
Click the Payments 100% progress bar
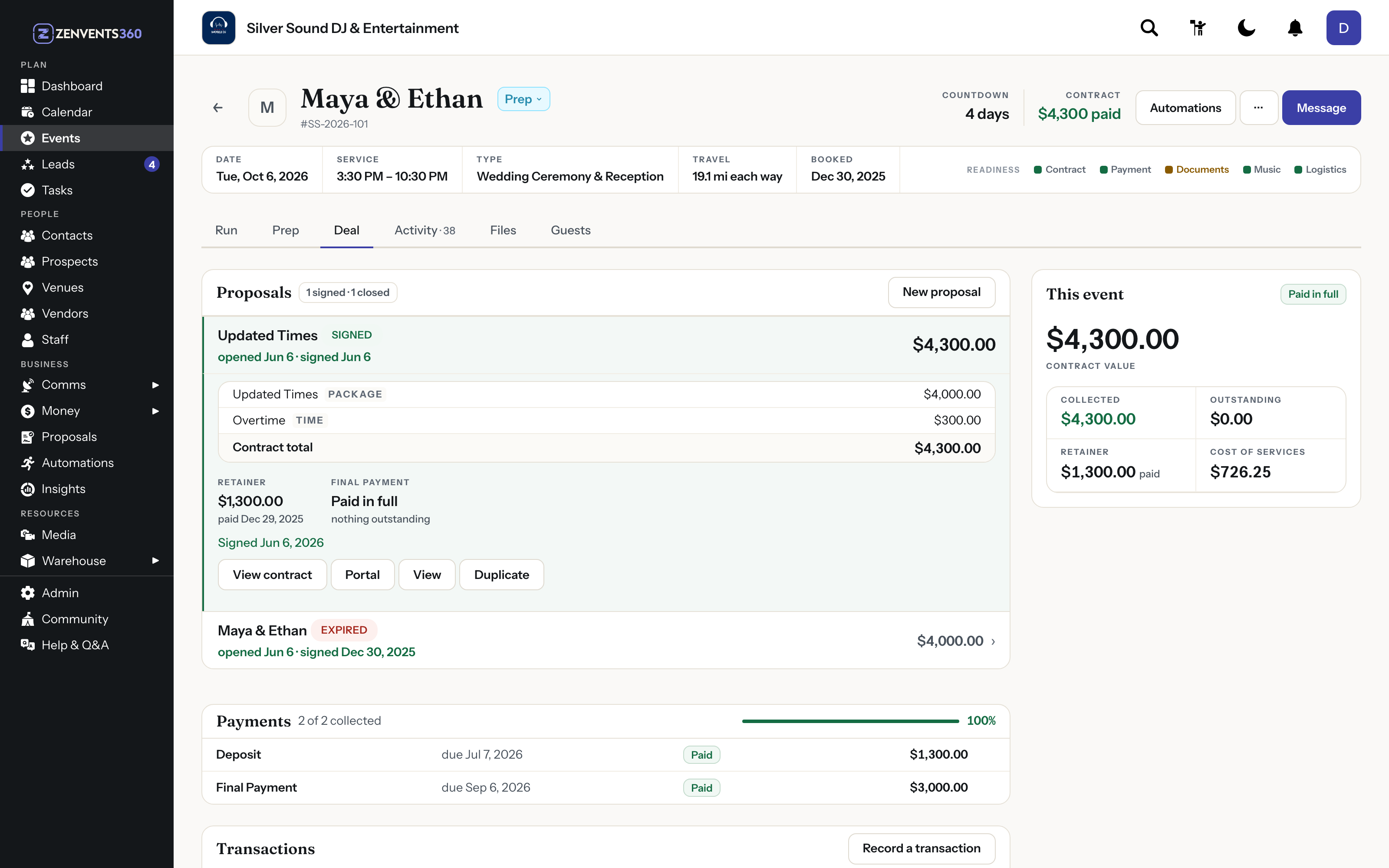click(850, 721)
